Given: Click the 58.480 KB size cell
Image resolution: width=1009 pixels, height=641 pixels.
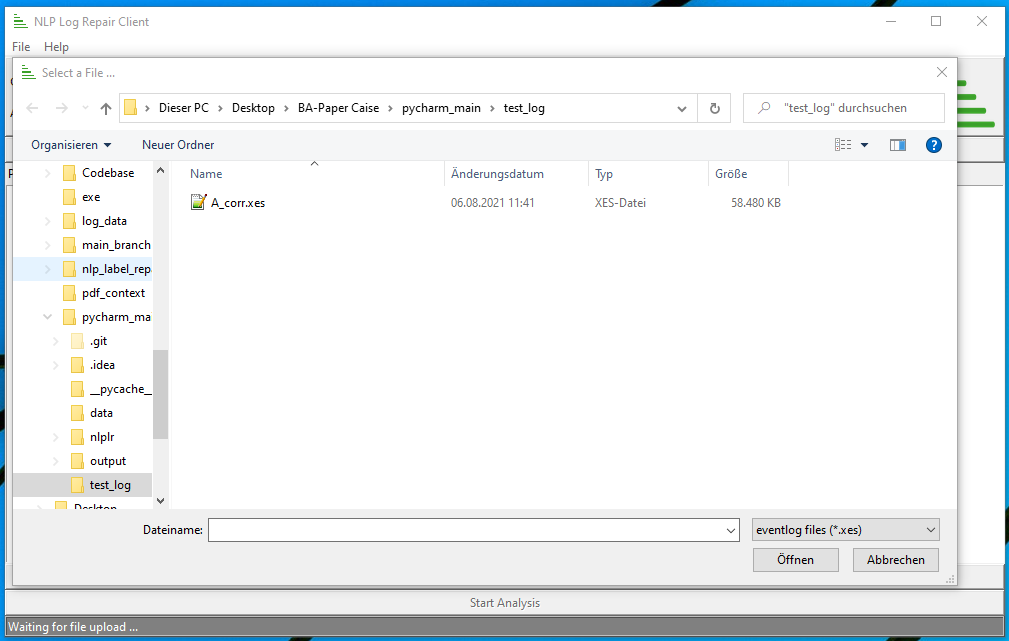Looking at the screenshot, I should (x=755, y=203).
